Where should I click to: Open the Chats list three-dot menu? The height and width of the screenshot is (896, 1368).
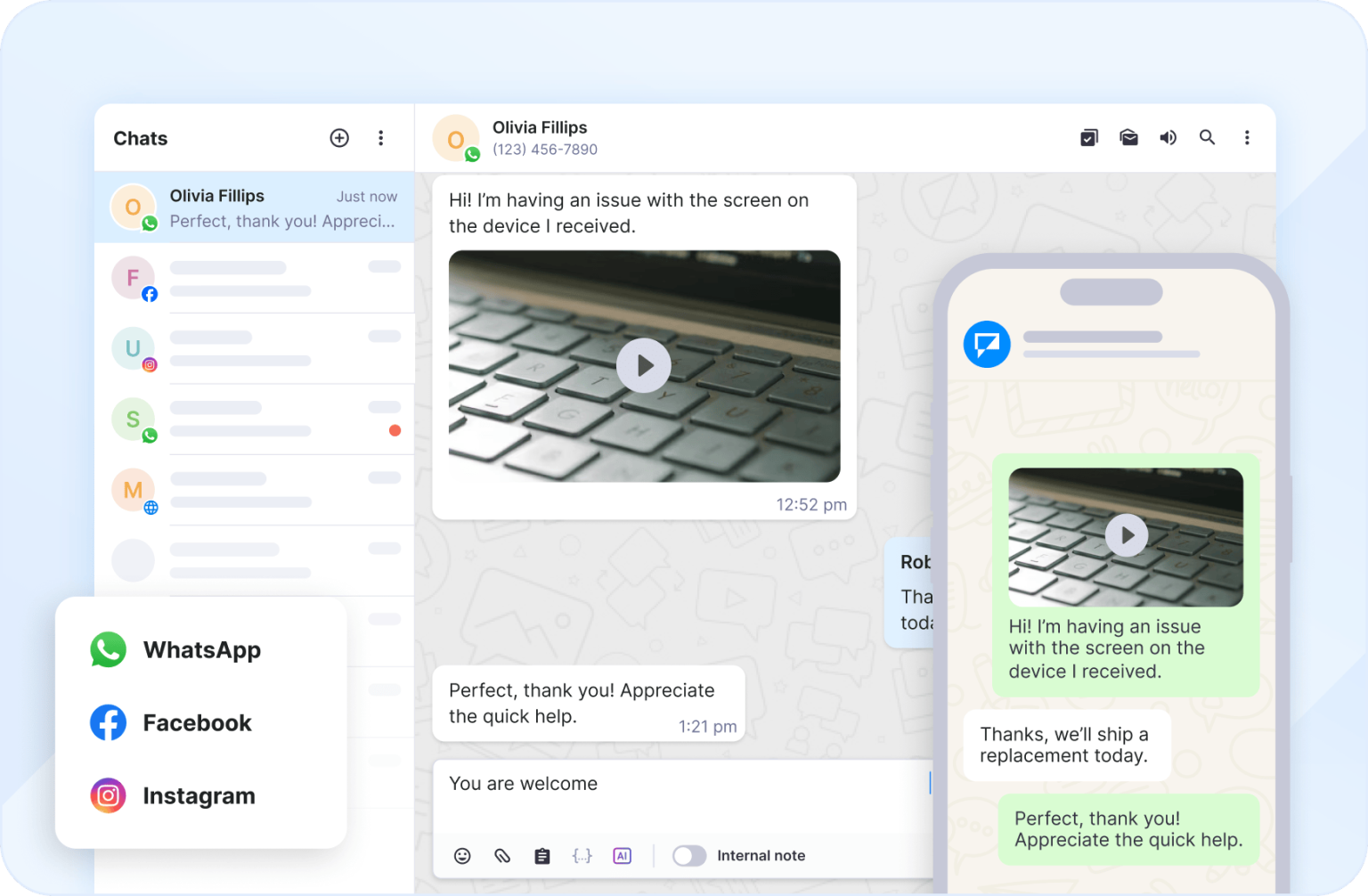tap(381, 137)
